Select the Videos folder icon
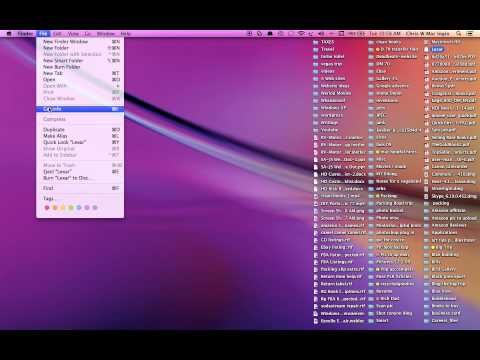This screenshot has height=360, width=480. coord(316,71)
